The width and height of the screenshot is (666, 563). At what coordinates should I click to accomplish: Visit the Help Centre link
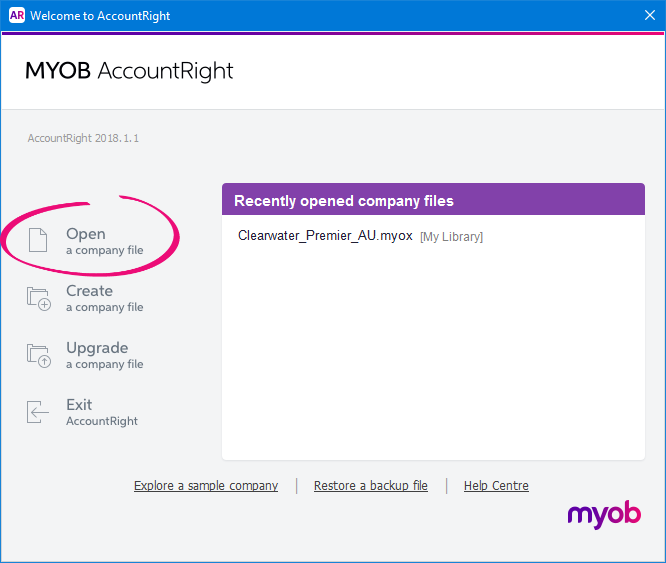point(496,486)
